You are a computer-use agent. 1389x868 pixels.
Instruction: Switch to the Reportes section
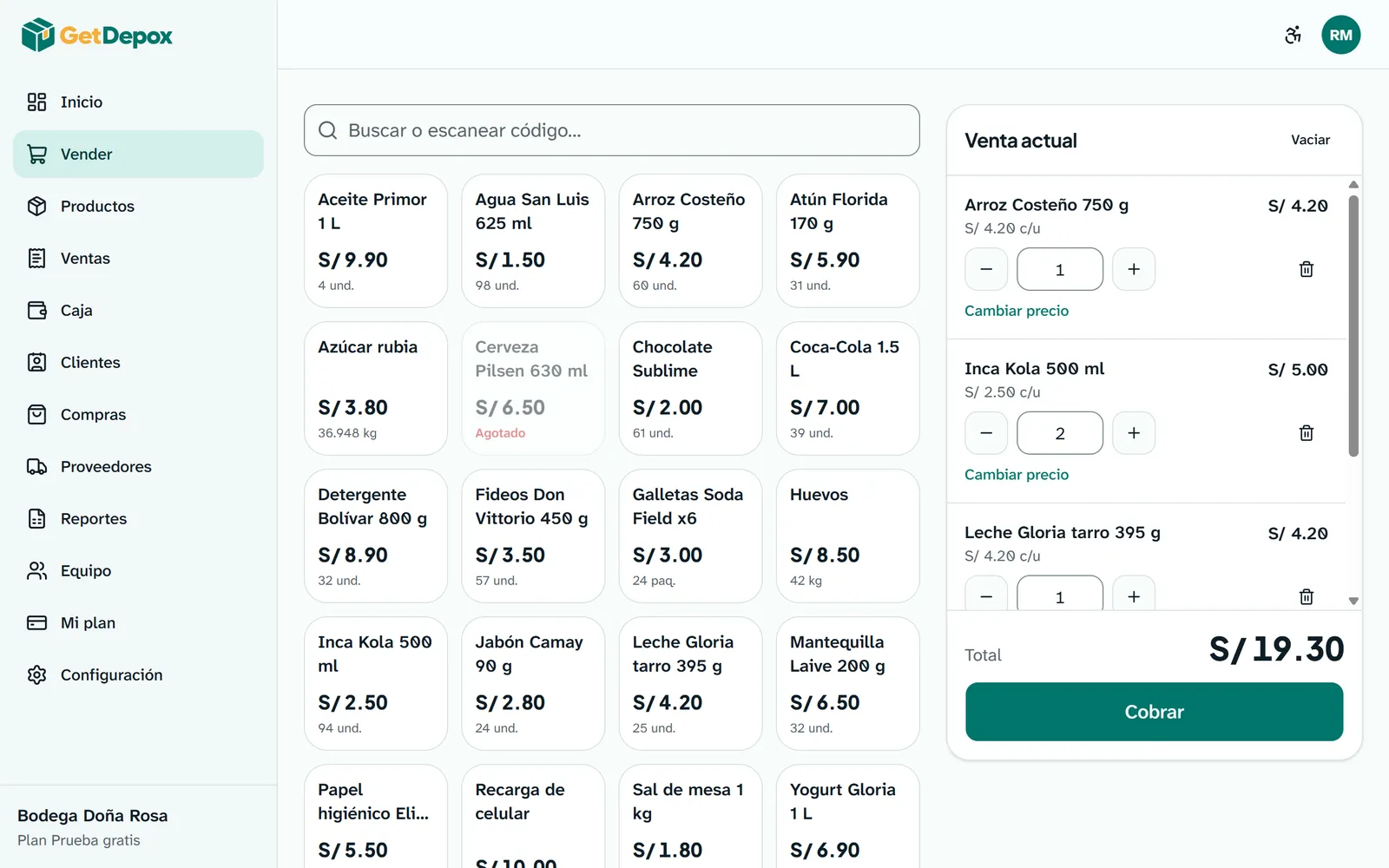coord(138,519)
